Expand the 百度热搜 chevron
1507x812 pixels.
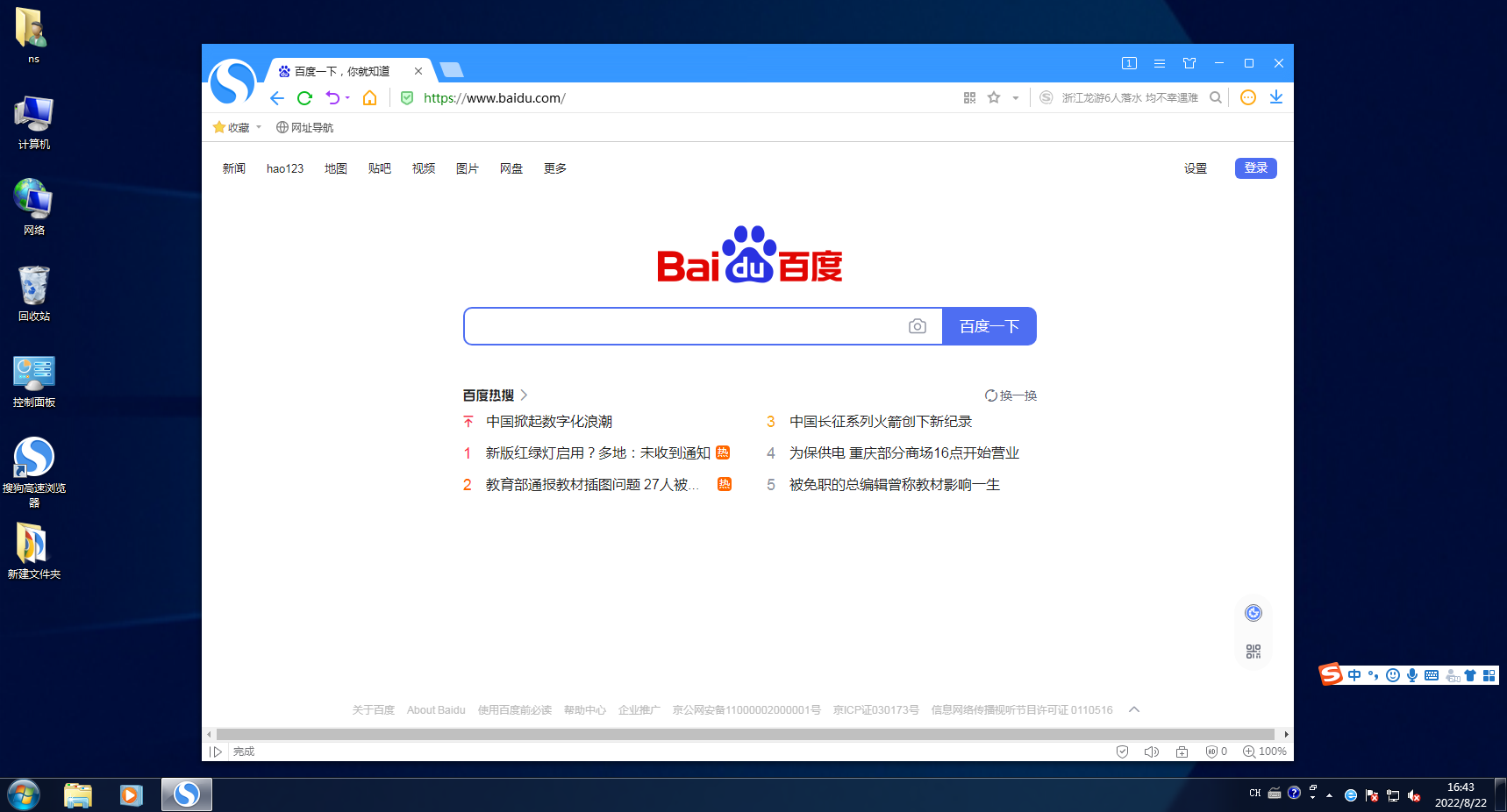pyautogui.click(x=524, y=395)
